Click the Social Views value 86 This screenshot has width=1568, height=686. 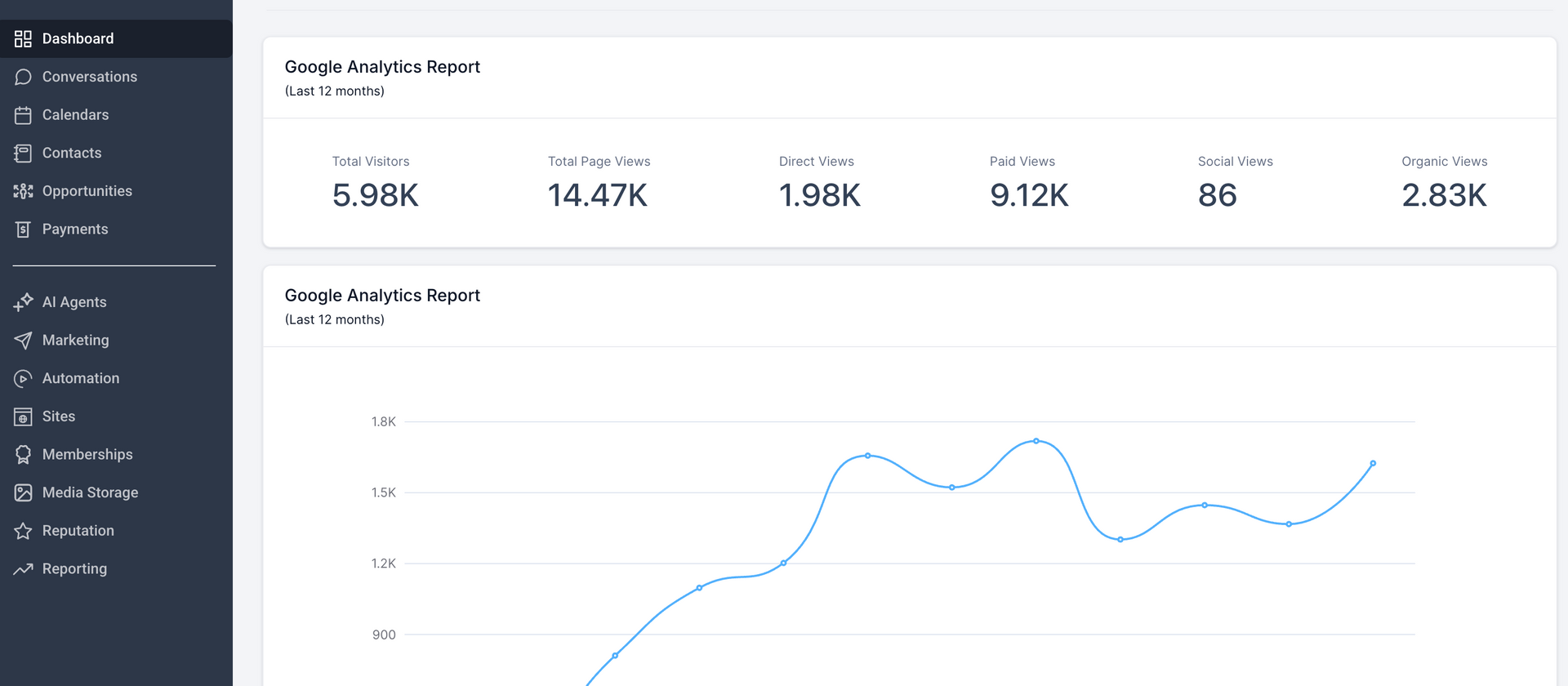click(x=1218, y=195)
